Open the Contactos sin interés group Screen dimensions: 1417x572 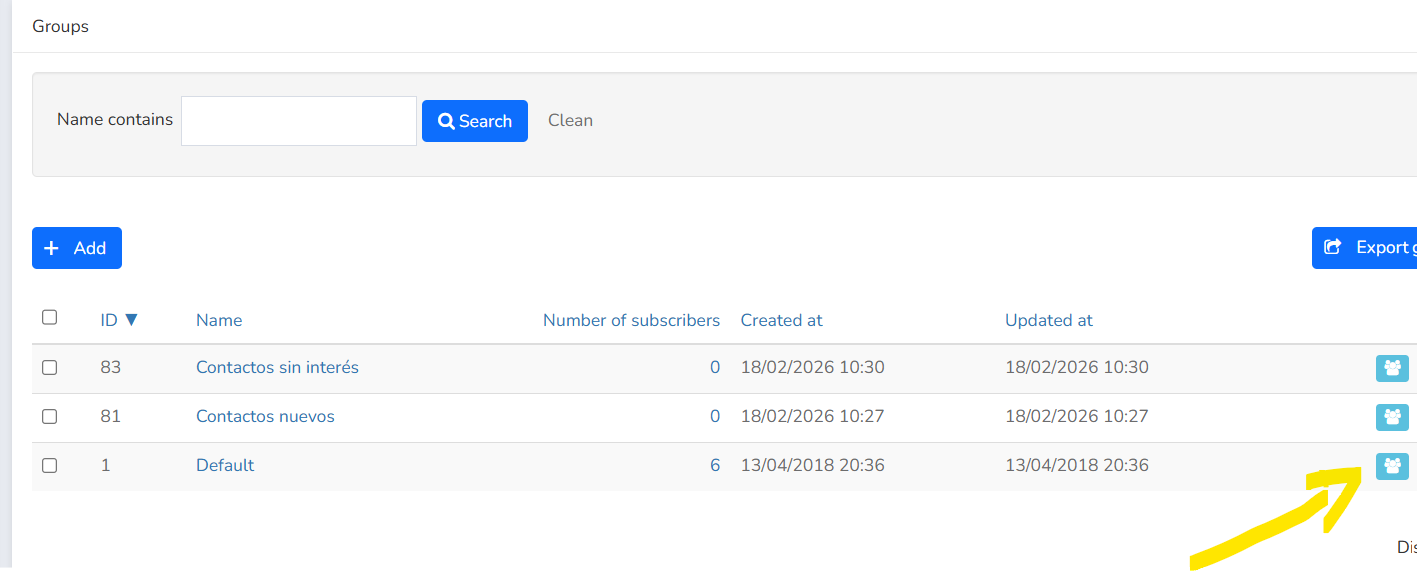[277, 367]
